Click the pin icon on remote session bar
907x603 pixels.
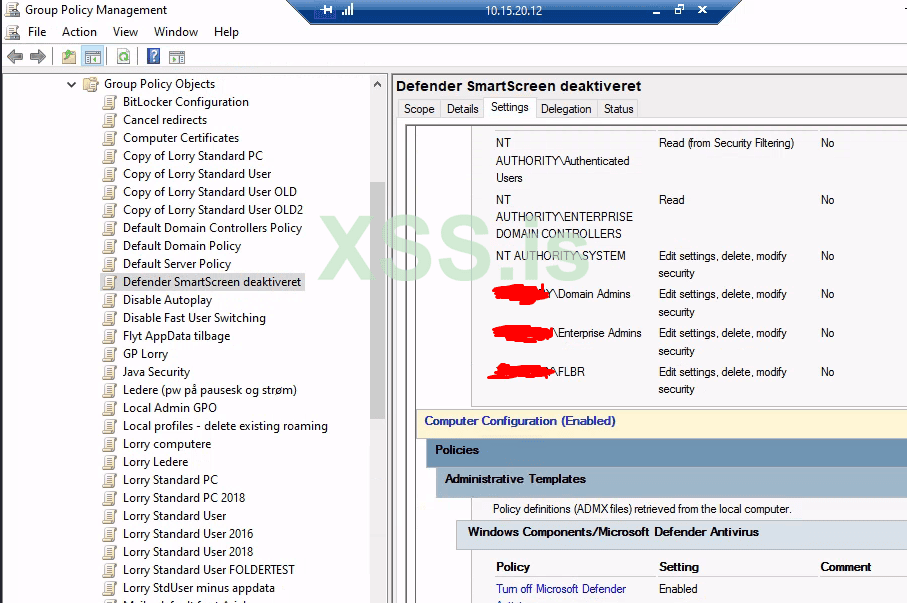(327, 9)
